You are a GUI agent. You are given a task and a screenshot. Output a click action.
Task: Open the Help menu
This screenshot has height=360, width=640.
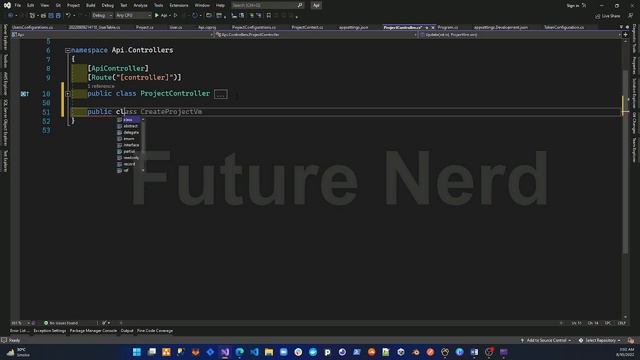point(220,5)
